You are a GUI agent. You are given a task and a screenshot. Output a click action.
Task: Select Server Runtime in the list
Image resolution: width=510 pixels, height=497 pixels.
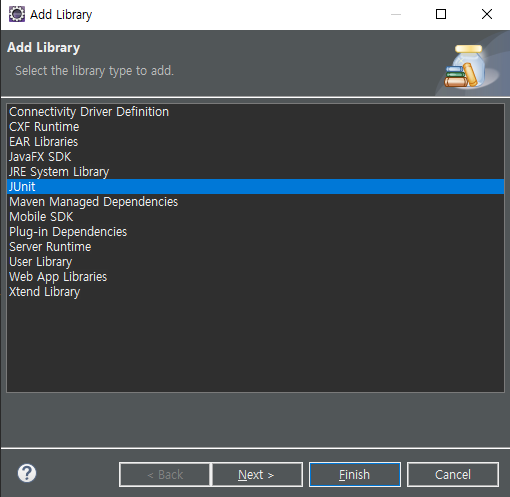255,247
